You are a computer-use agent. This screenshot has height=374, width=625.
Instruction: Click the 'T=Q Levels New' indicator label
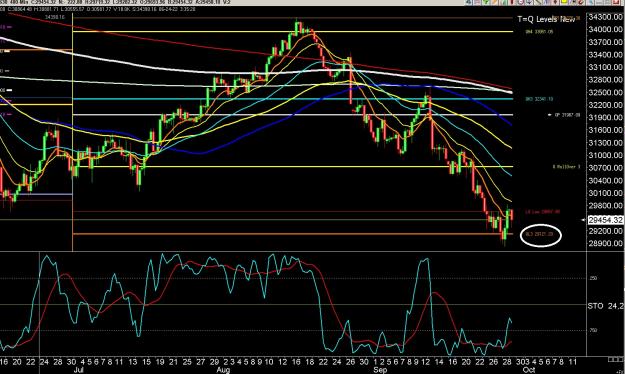click(x=546, y=19)
